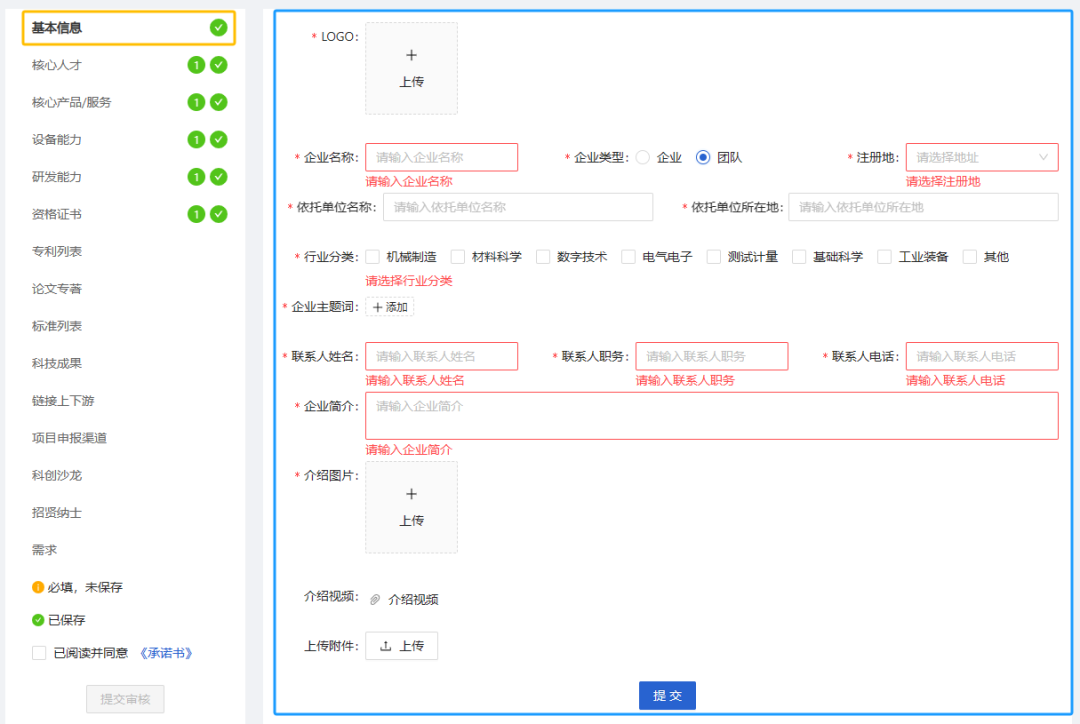This screenshot has width=1080, height=724.
Task: Switch to the 科技成果 sidebar item
Action: point(57,364)
